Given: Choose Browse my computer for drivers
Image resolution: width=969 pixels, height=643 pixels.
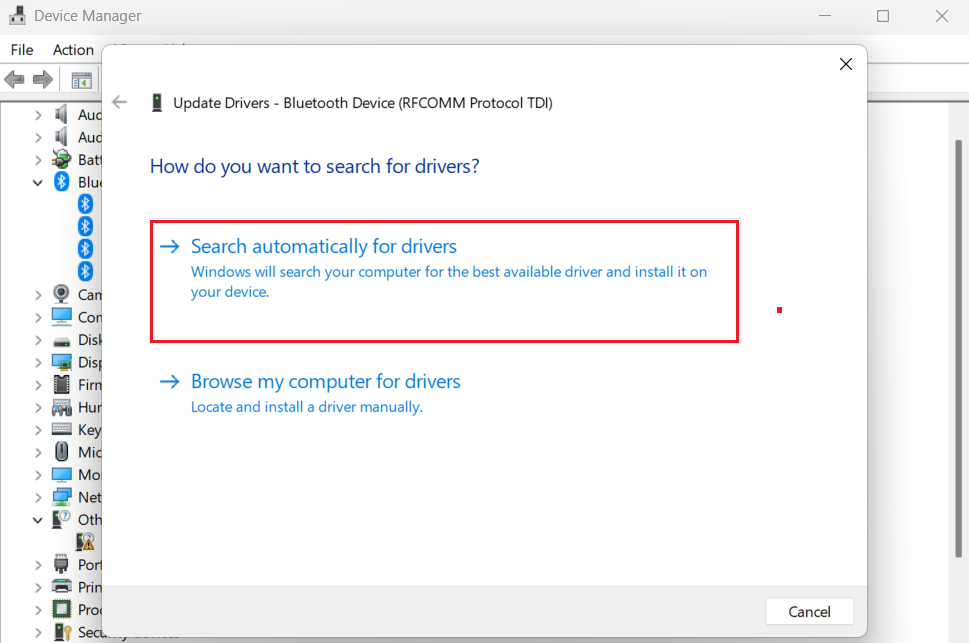Looking at the screenshot, I should pos(310,393).
